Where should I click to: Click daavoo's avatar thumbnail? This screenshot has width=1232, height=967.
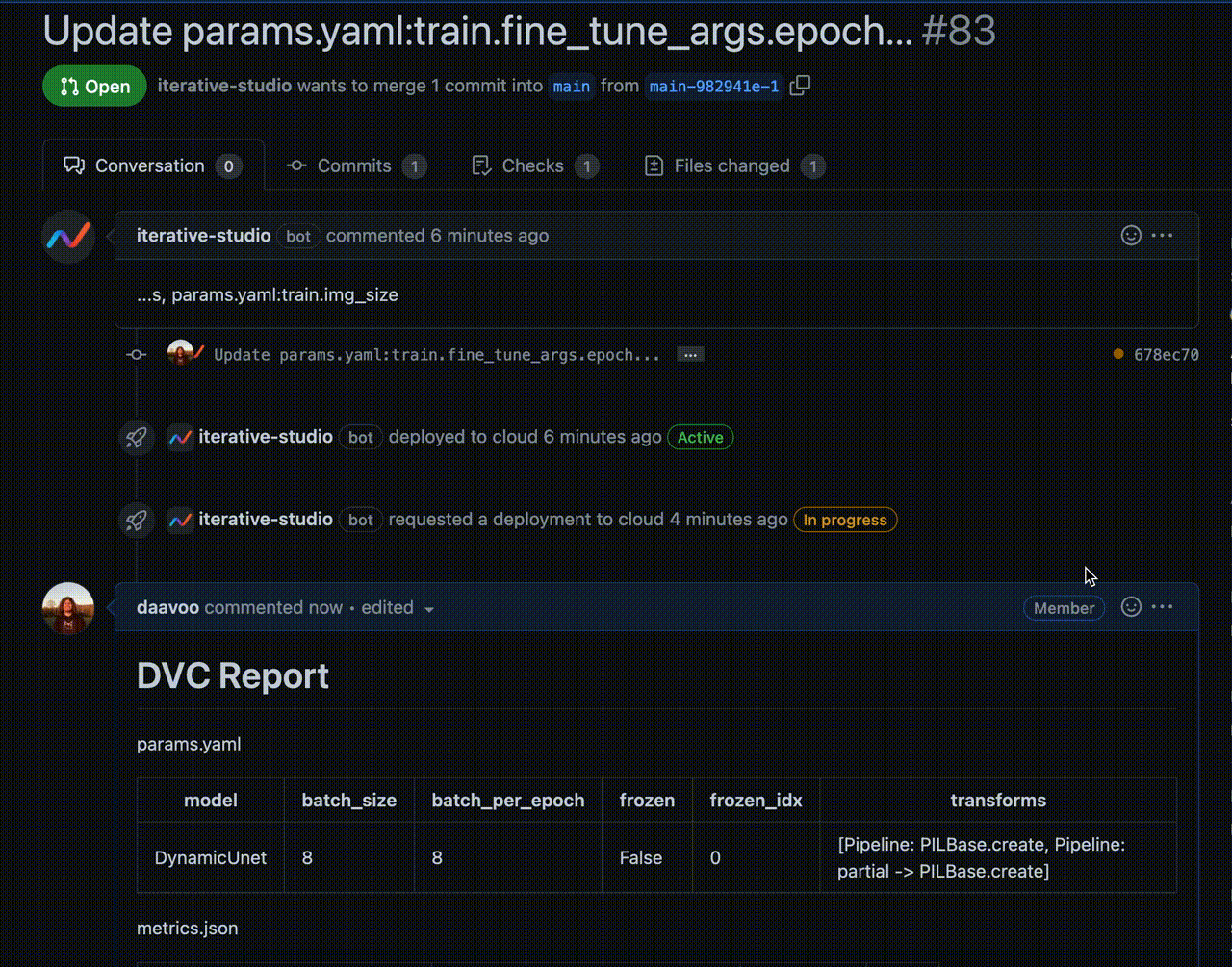(67, 607)
